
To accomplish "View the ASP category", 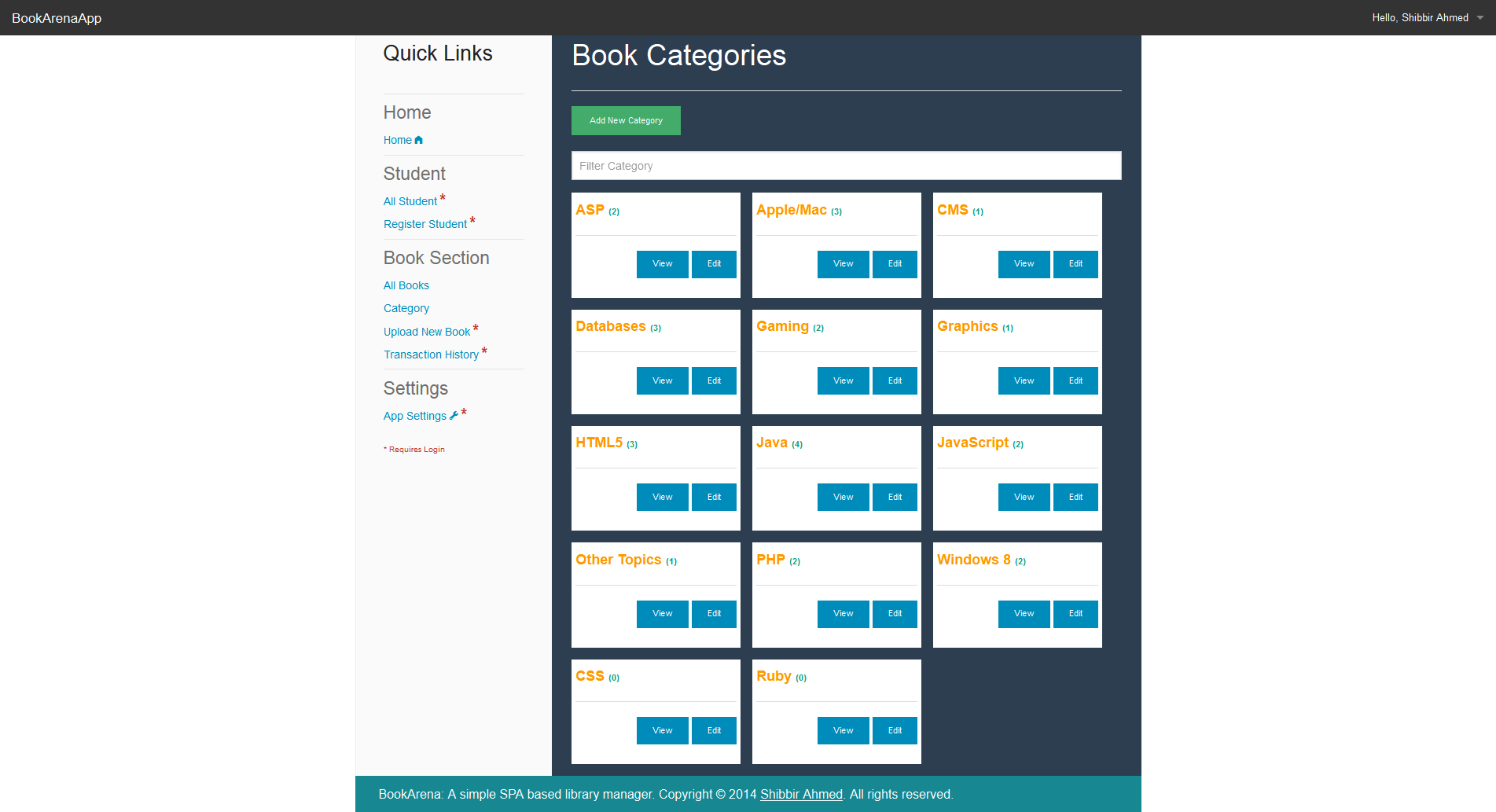I will click(662, 264).
